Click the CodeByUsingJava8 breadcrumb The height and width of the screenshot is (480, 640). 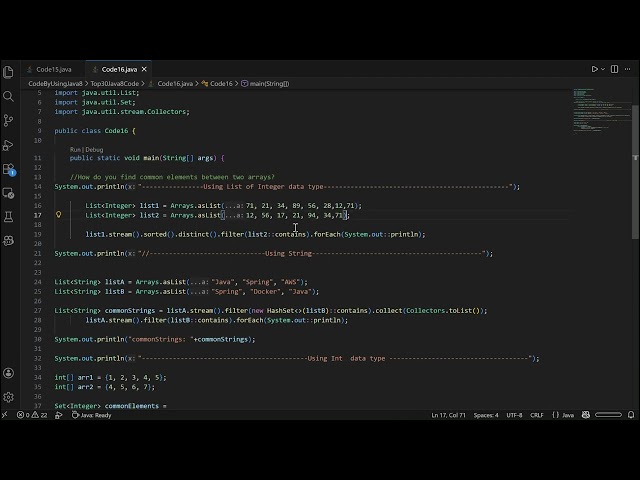(x=55, y=84)
